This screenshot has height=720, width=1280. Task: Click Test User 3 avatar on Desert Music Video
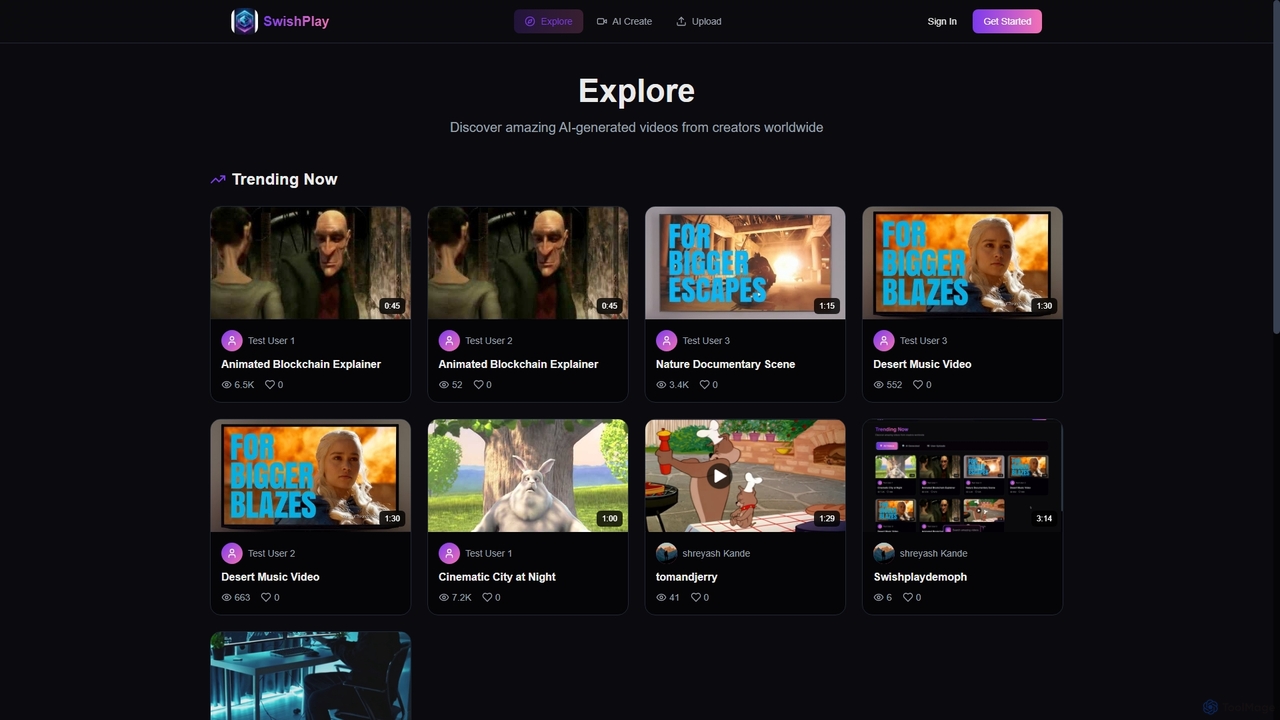tap(884, 341)
